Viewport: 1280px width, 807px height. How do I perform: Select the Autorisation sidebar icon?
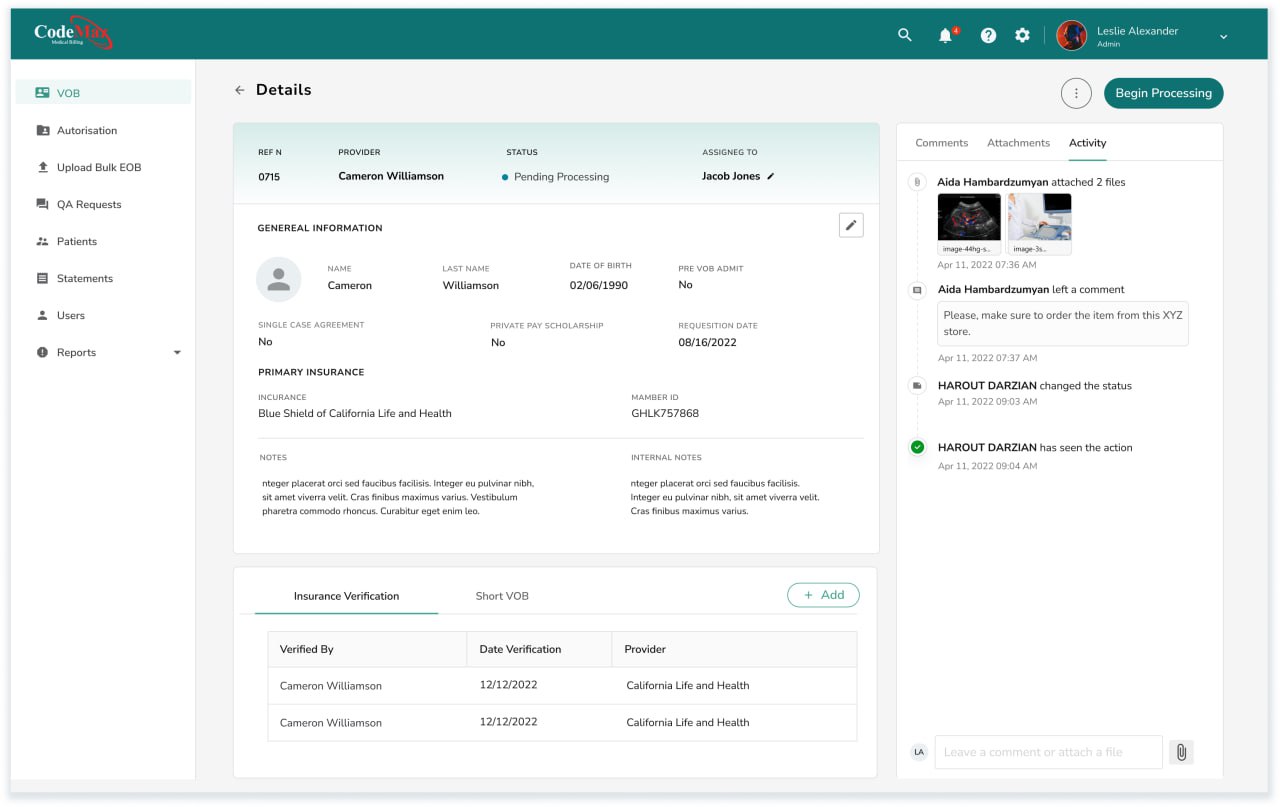point(41,130)
